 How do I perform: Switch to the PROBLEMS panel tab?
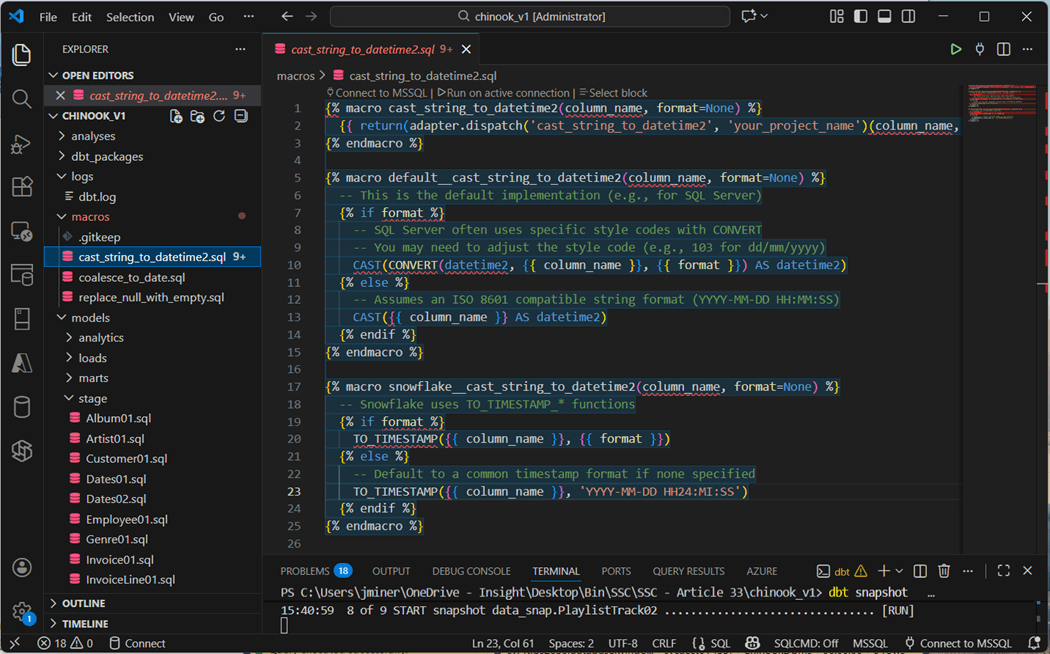point(305,571)
